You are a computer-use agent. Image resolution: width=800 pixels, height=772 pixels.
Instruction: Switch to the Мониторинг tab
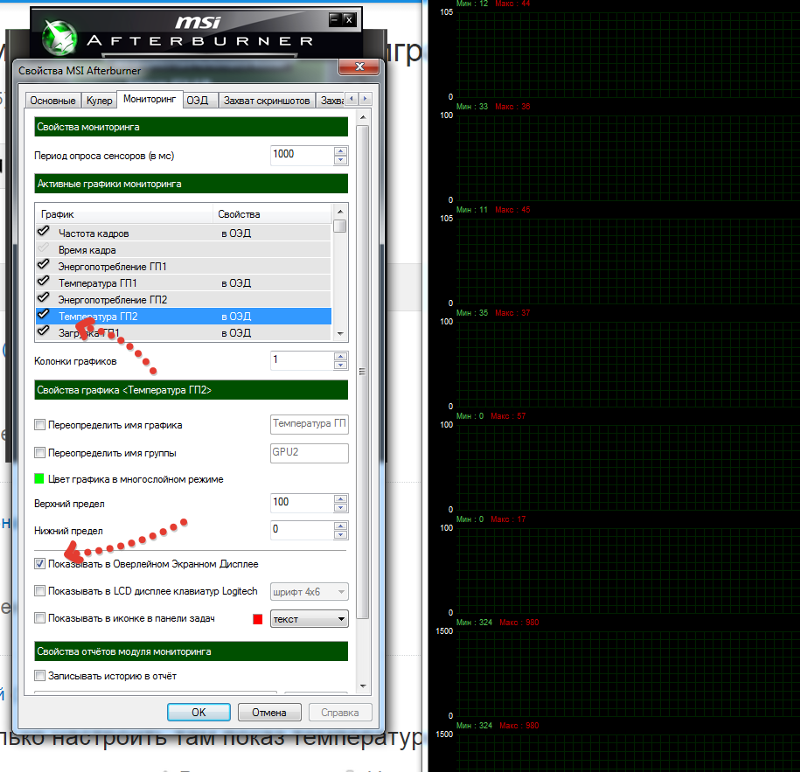click(x=149, y=99)
